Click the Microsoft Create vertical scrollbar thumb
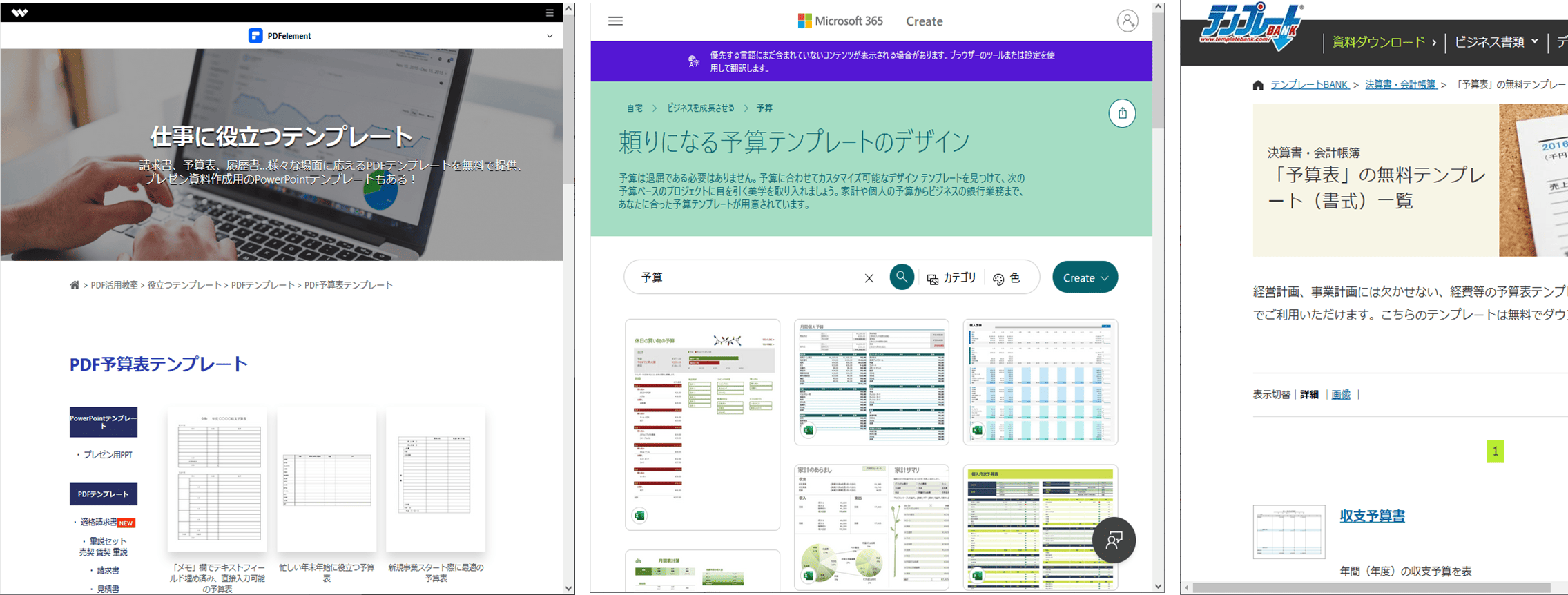This screenshot has height=595, width=1568. coord(1158,69)
